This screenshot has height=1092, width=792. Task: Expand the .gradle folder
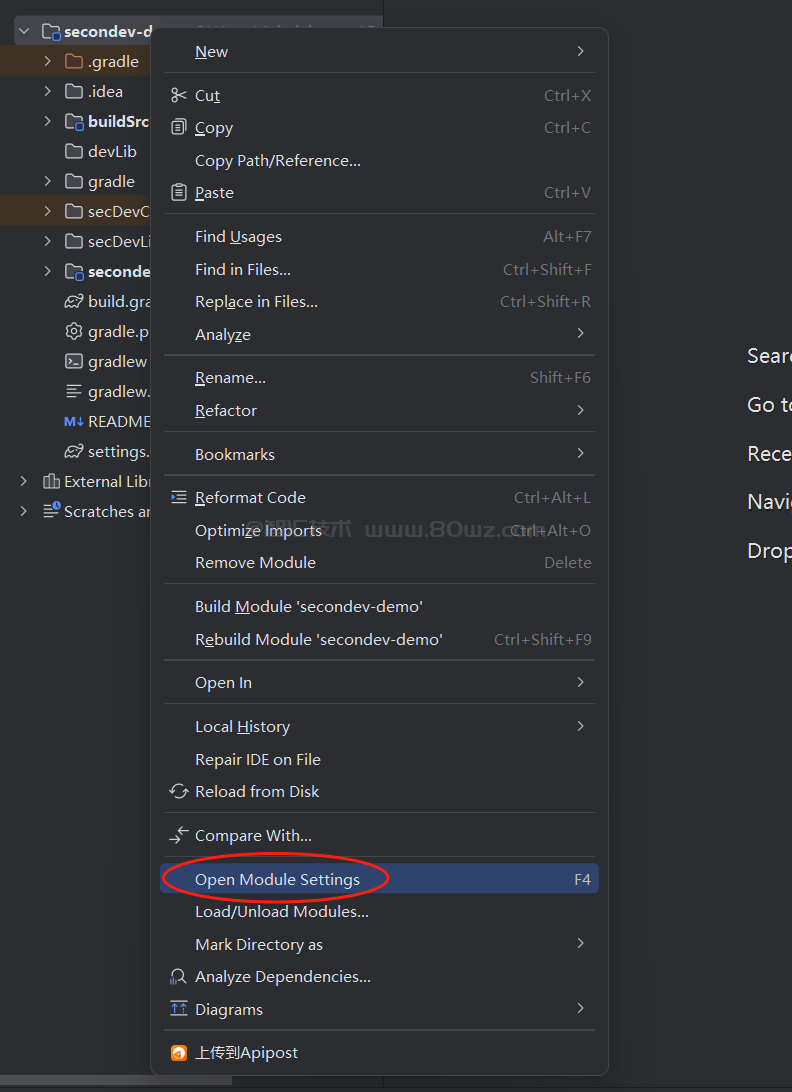click(48, 62)
